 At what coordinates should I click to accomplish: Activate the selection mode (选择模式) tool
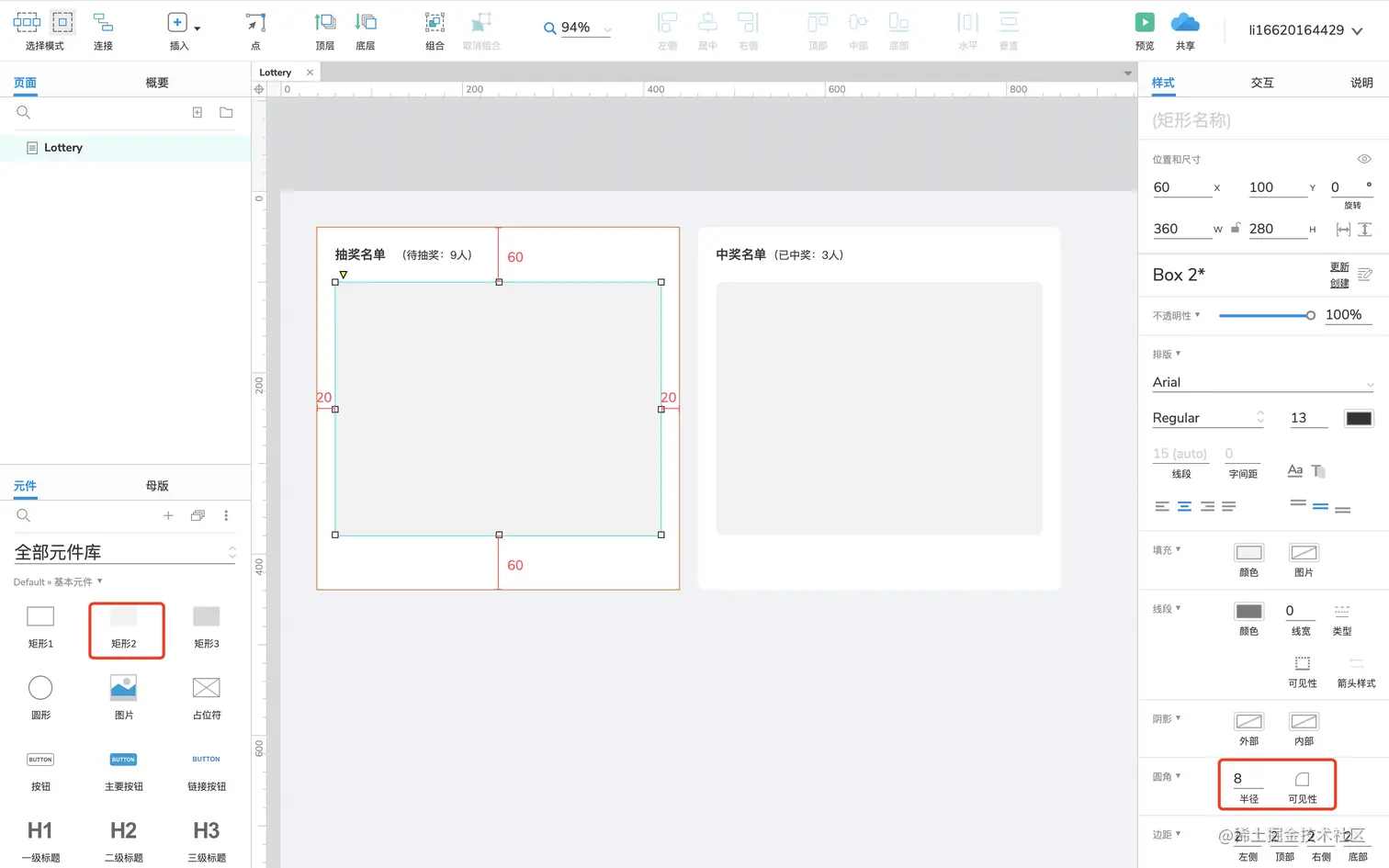pyautogui.click(x=44, y=30)
